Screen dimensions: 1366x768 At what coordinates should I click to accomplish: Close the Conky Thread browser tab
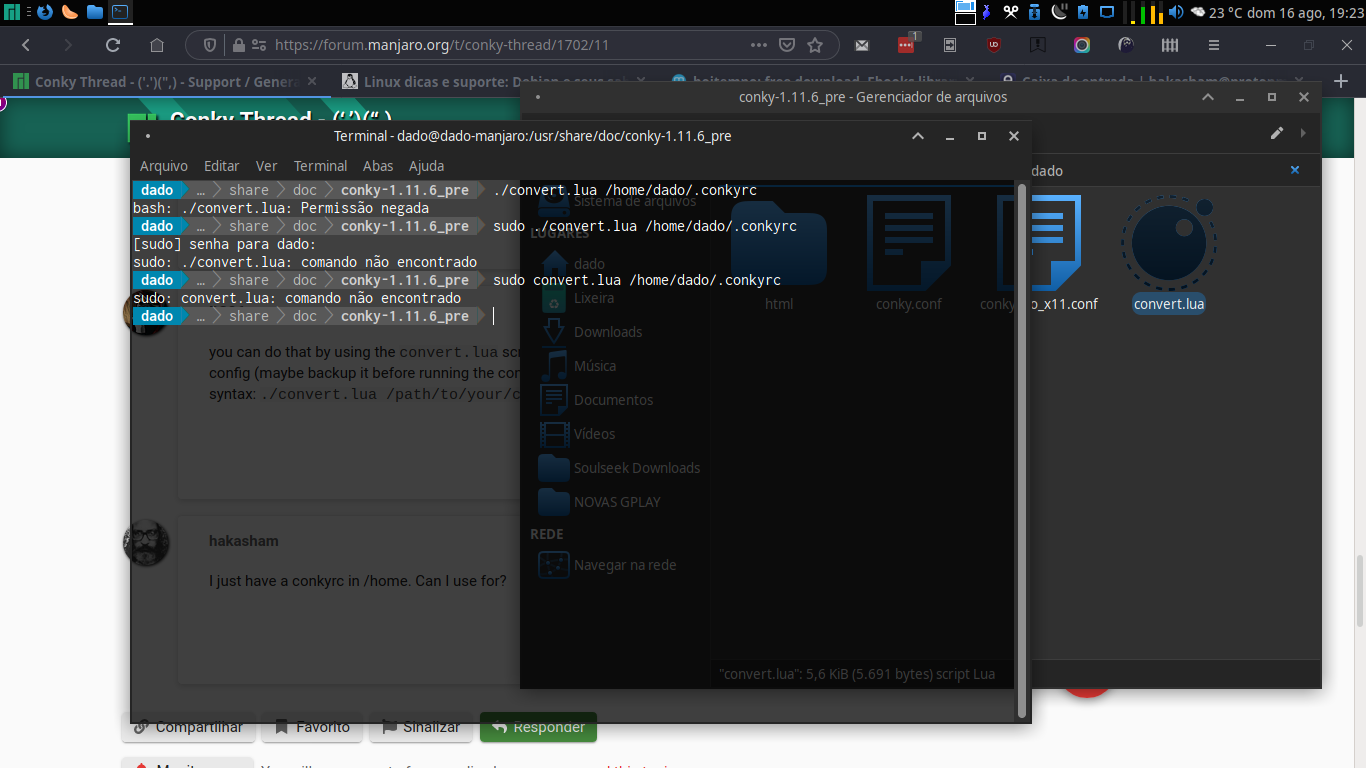tap(312, 82)
